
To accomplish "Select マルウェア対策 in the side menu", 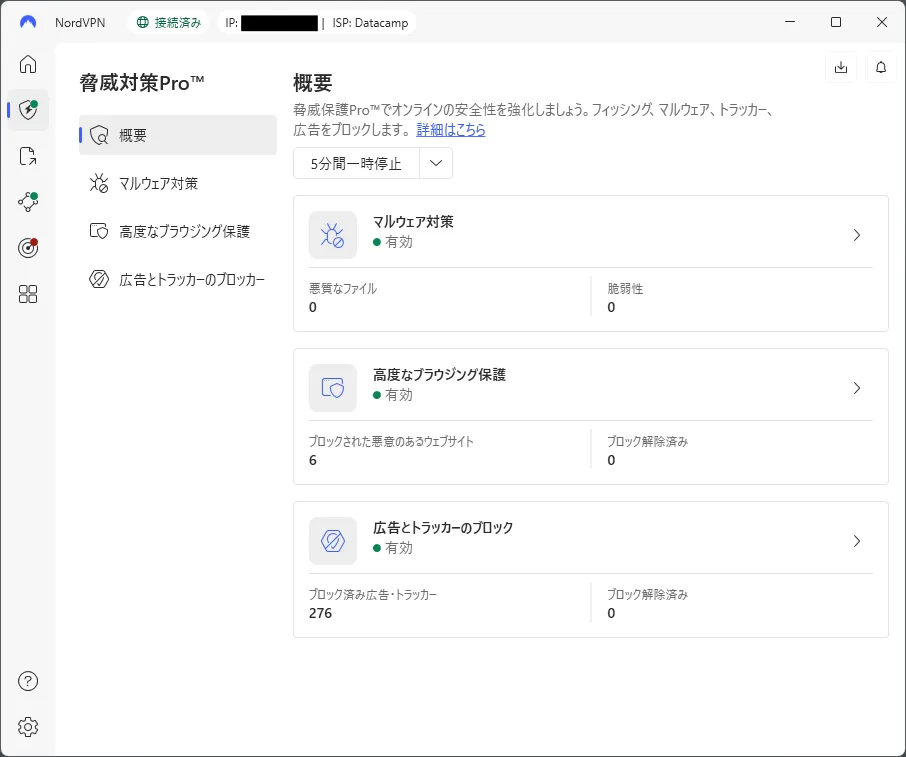I will click(178, 183).
